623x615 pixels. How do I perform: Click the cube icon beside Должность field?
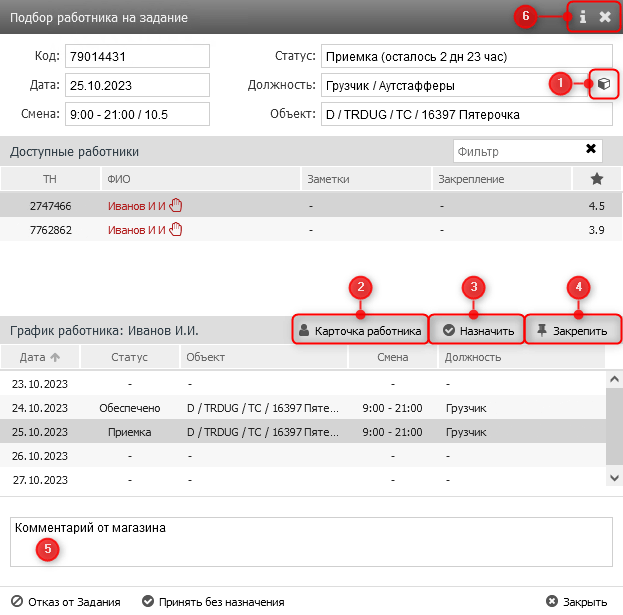(603, 86)
